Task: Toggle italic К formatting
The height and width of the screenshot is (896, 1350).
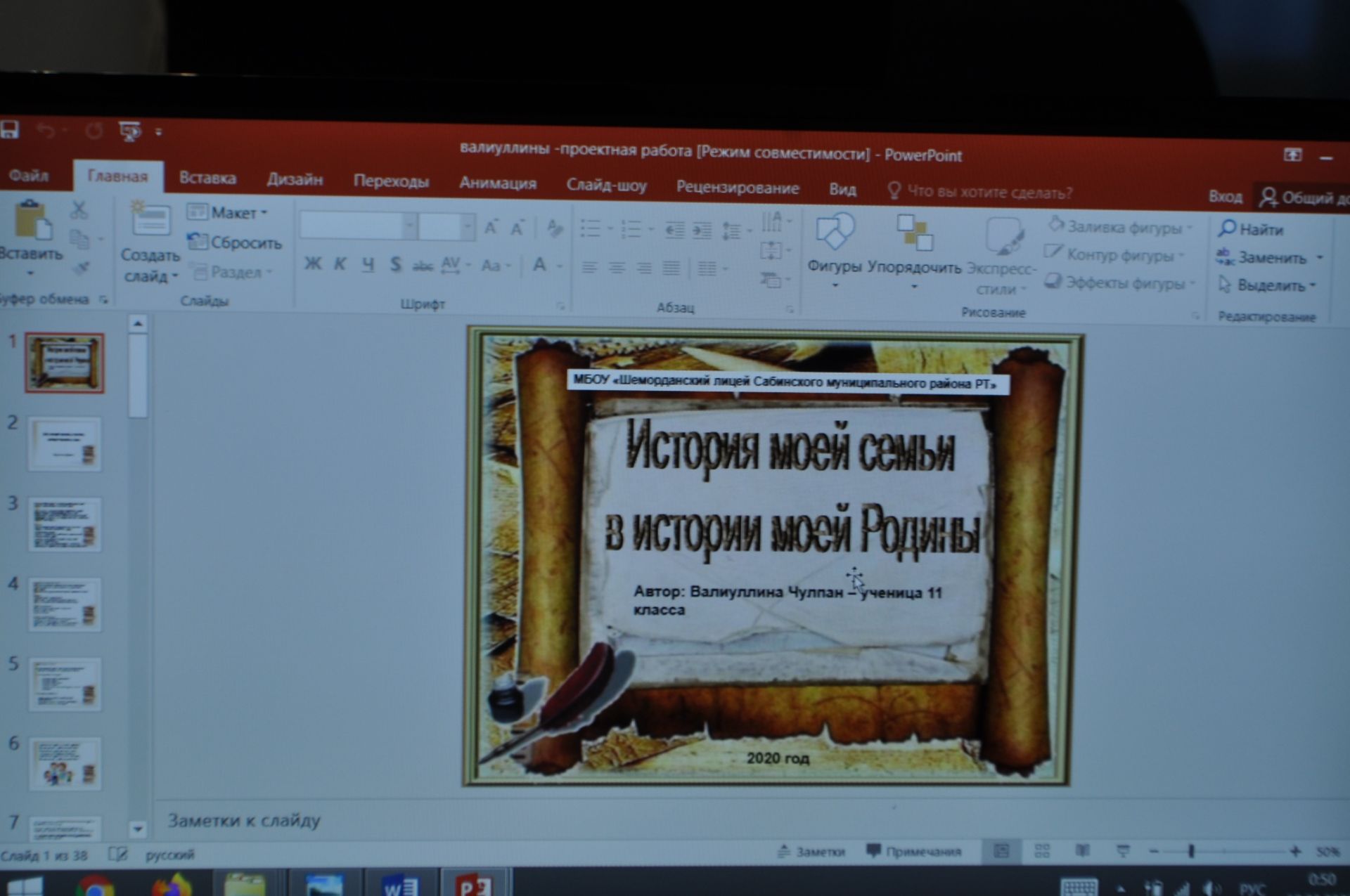Action: click(x=340, y=264)
